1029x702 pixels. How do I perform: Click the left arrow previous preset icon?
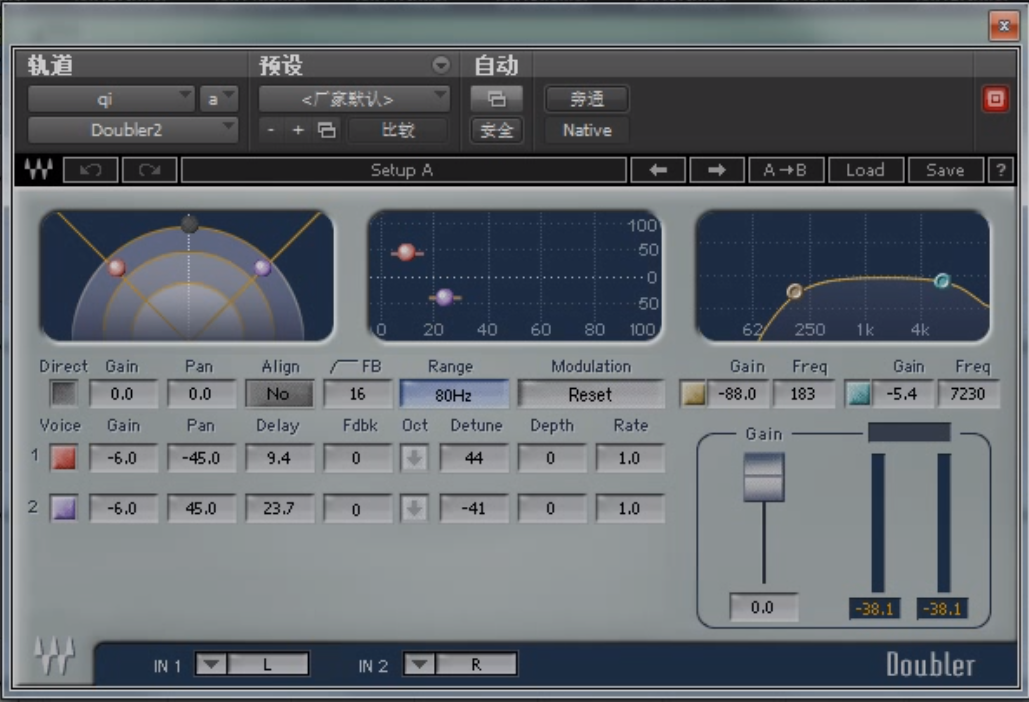click(x=658, y=170)
